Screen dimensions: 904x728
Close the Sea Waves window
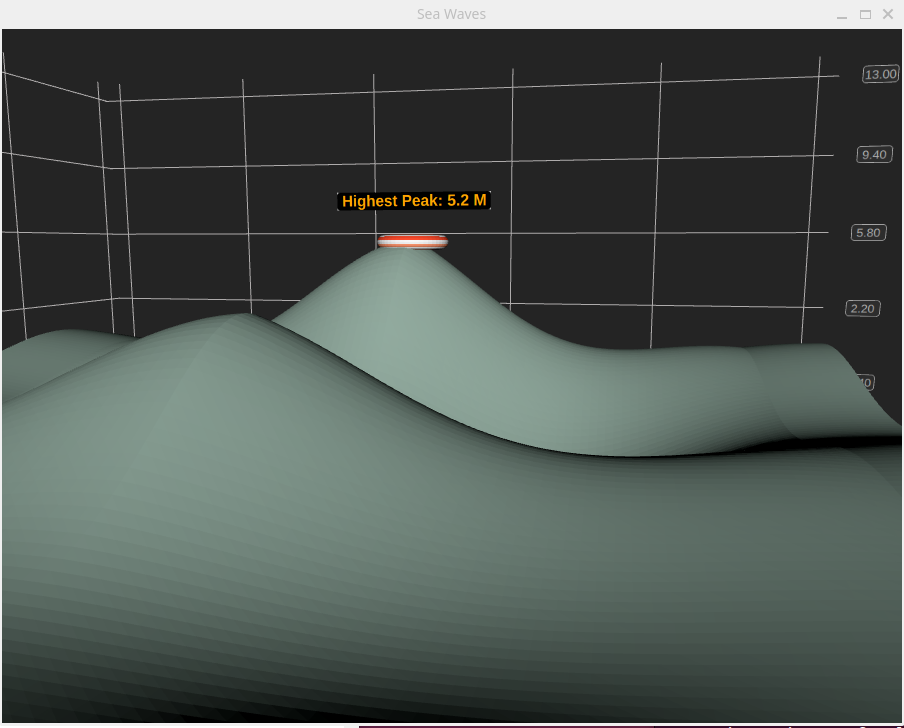(x=887, y=14)
